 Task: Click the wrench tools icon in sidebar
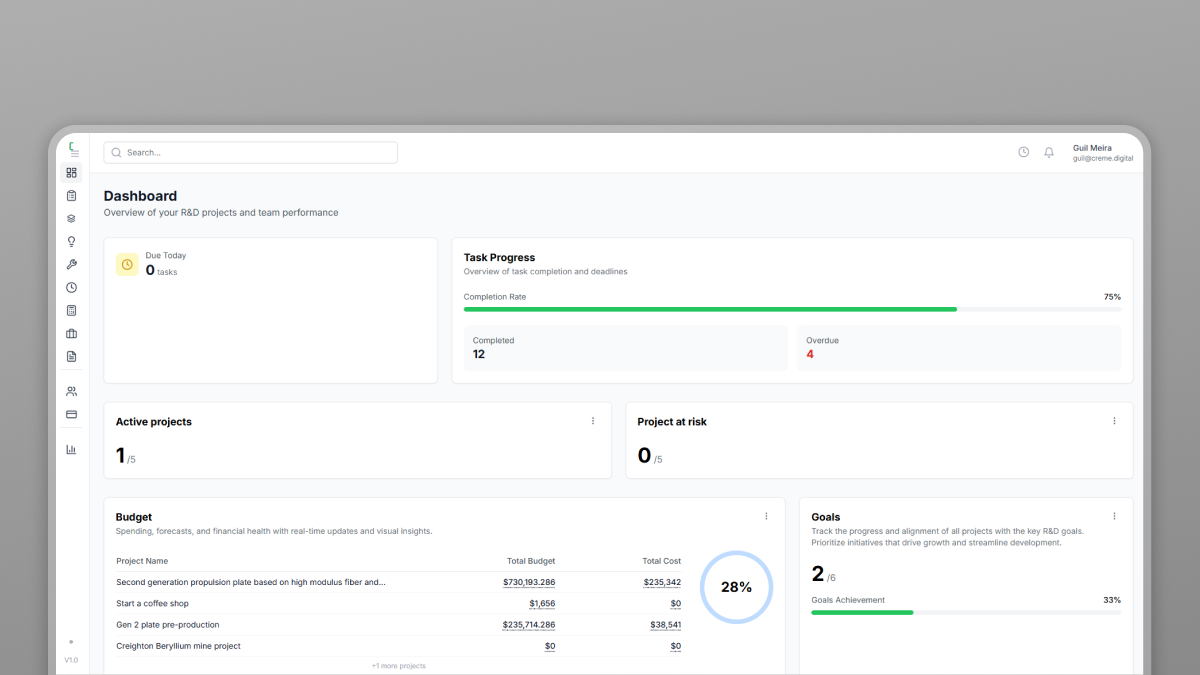coord(71,265)
